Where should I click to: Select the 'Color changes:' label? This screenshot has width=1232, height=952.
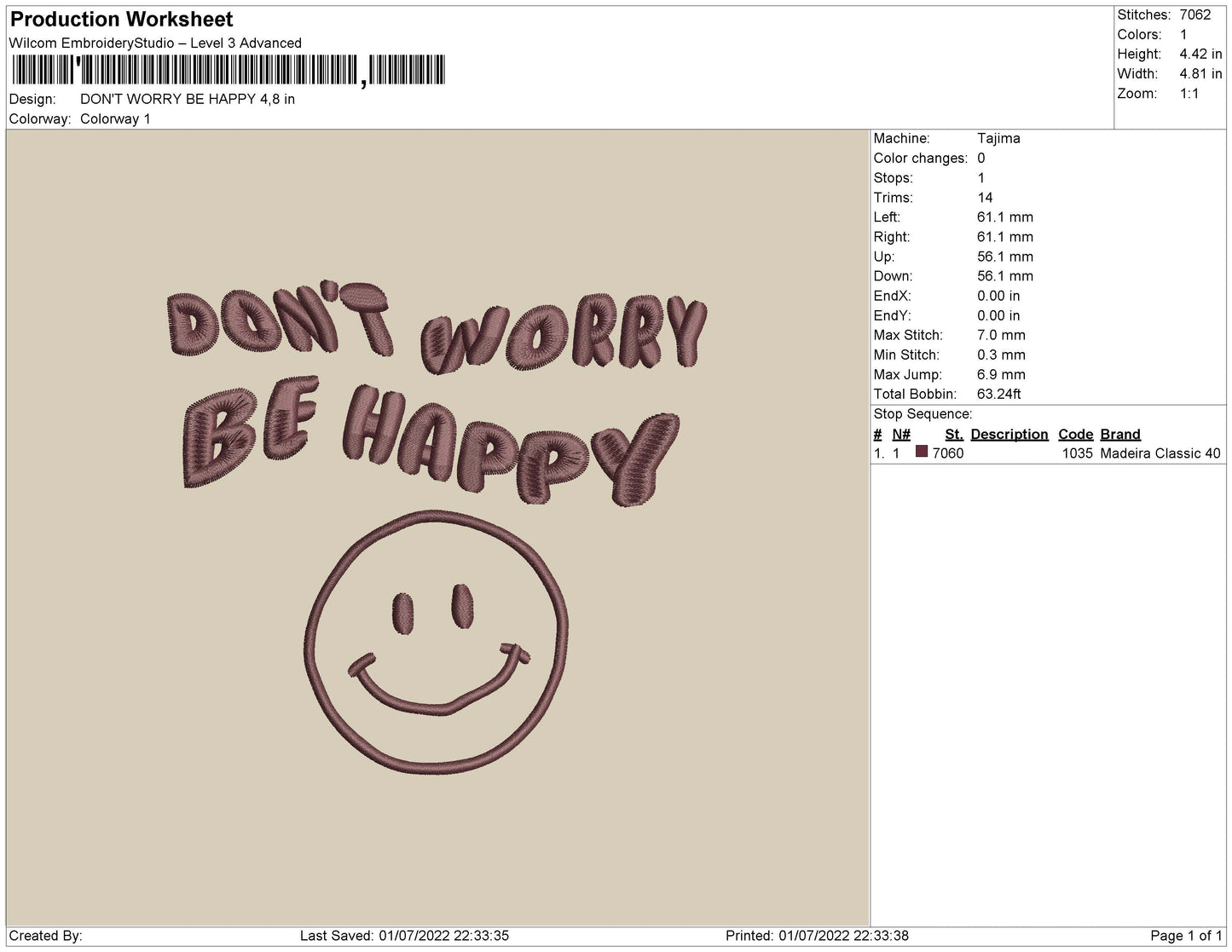921,158
